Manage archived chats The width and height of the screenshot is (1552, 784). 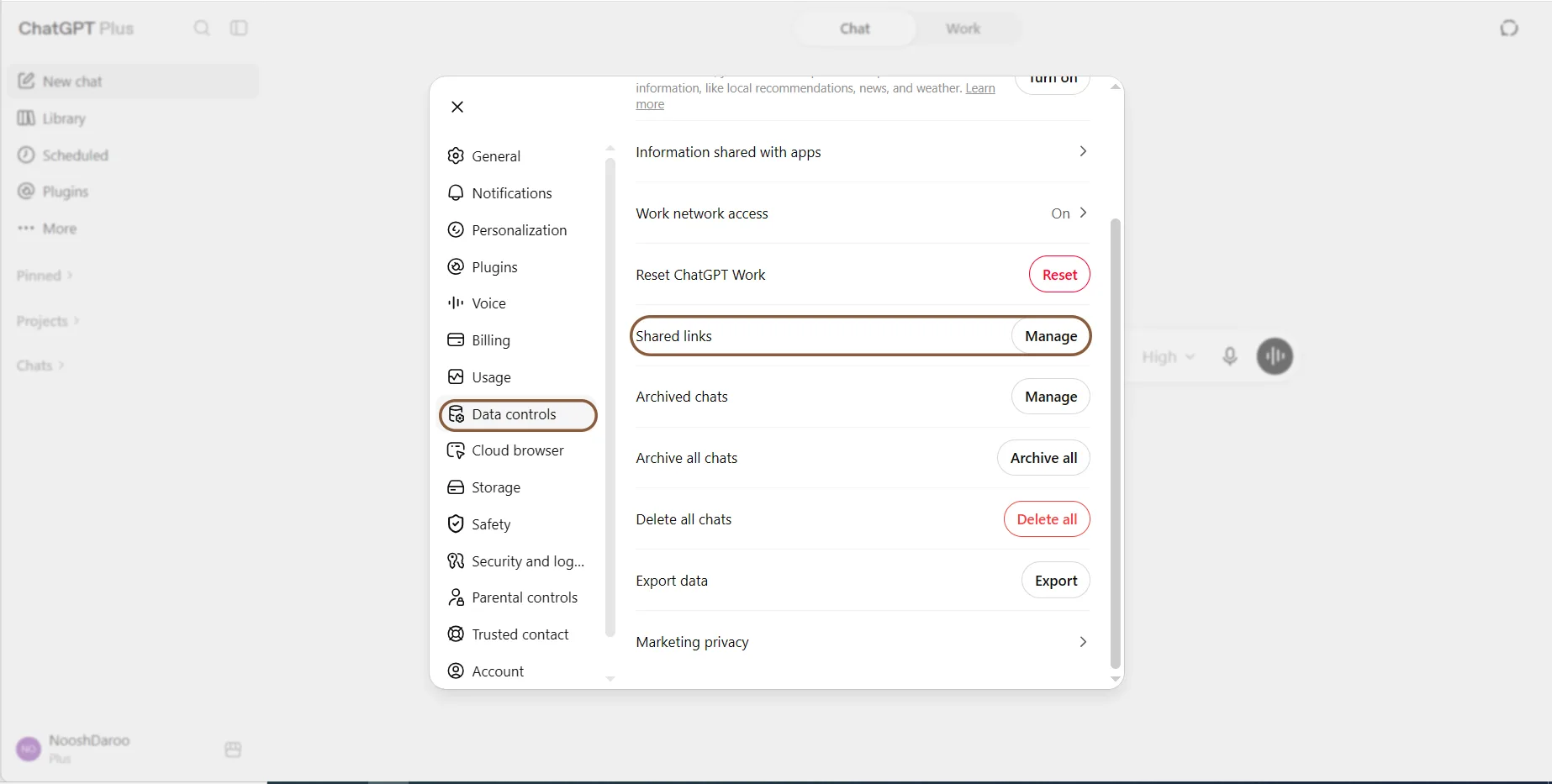click(x=1051, y=397)
